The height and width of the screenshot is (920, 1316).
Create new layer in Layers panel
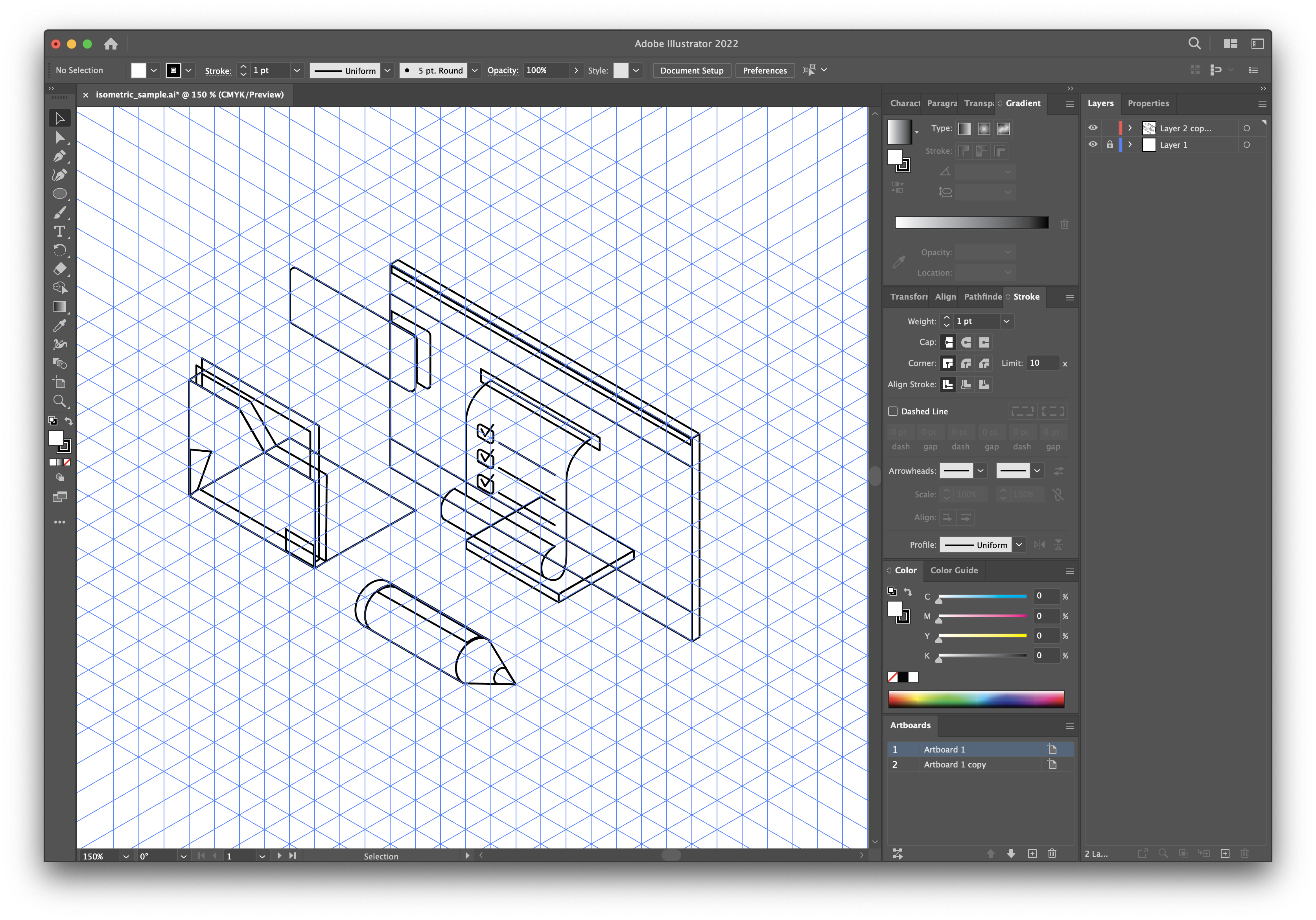pyautogui.click(x=1225, y=854)
